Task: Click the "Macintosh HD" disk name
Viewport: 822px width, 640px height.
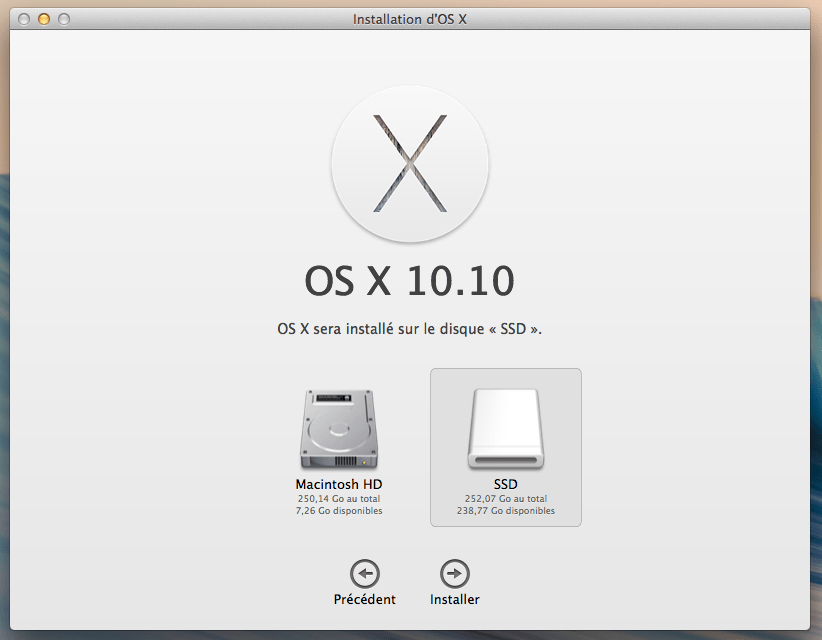Action: 339,484
